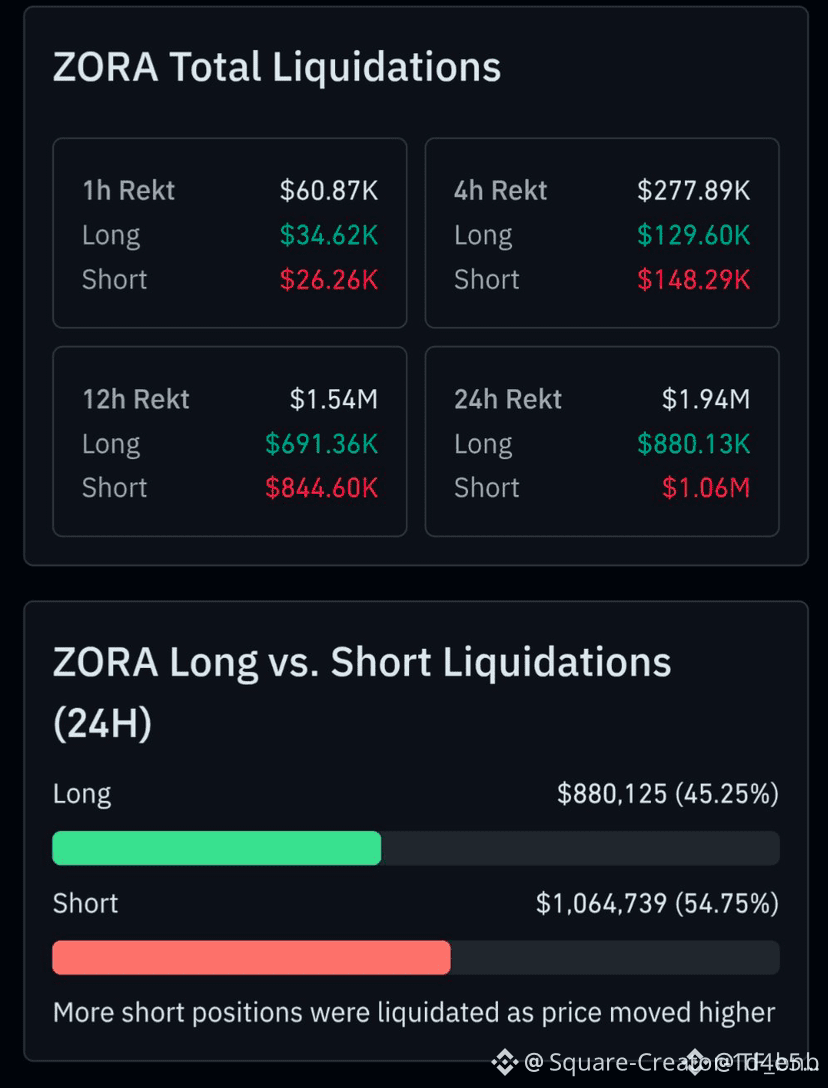The width and height of the screenshot is (828, 1088).
Task: Click the $277.89K 4h Rekt total
Action: 694,190
